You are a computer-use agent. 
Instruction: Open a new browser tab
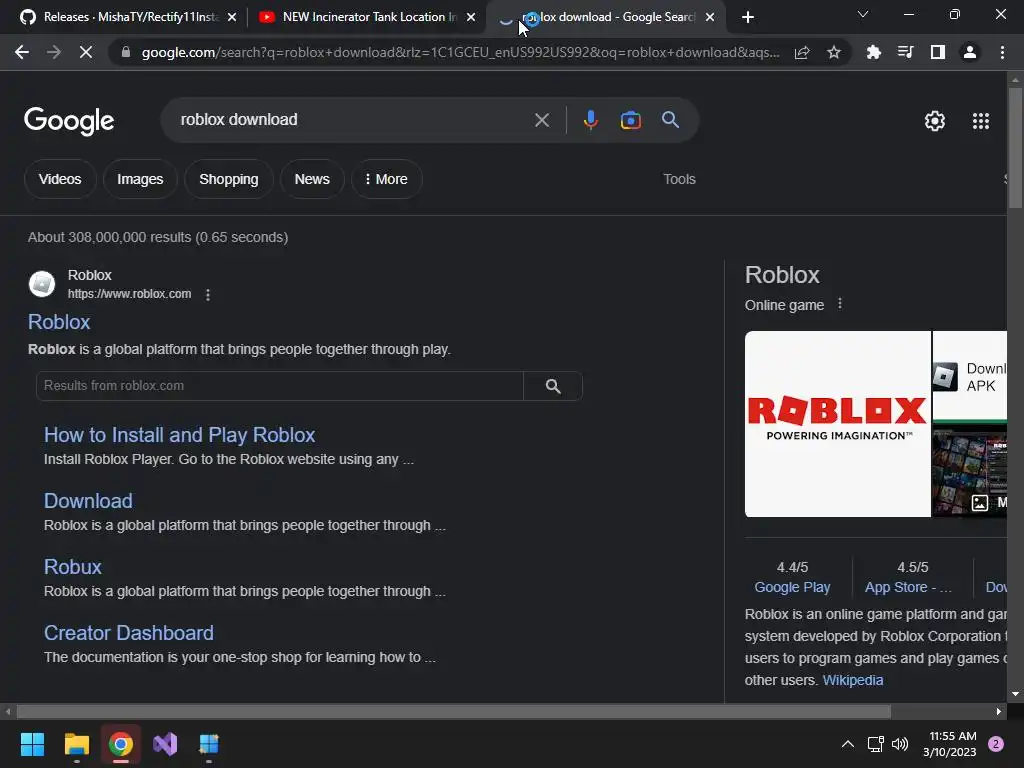[x=748, y=17]
